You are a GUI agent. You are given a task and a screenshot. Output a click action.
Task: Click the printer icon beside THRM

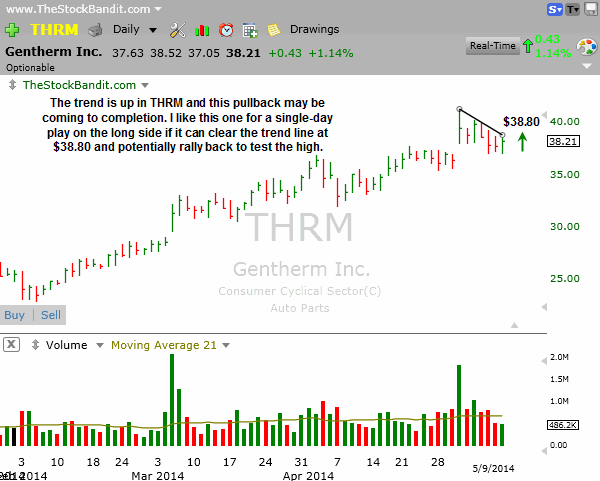[x=95, y=30]
